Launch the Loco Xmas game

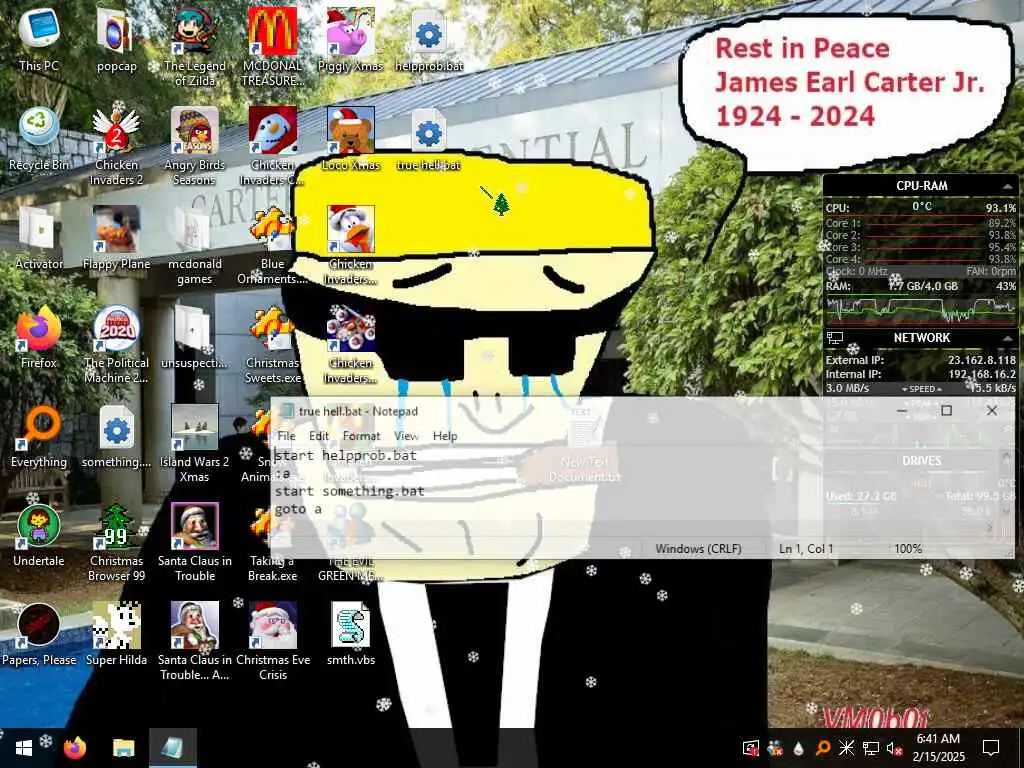point(351,138)
